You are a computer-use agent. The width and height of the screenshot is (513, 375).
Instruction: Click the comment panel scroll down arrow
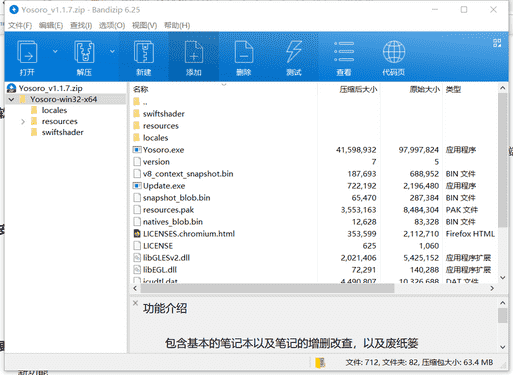pos(502,347)
